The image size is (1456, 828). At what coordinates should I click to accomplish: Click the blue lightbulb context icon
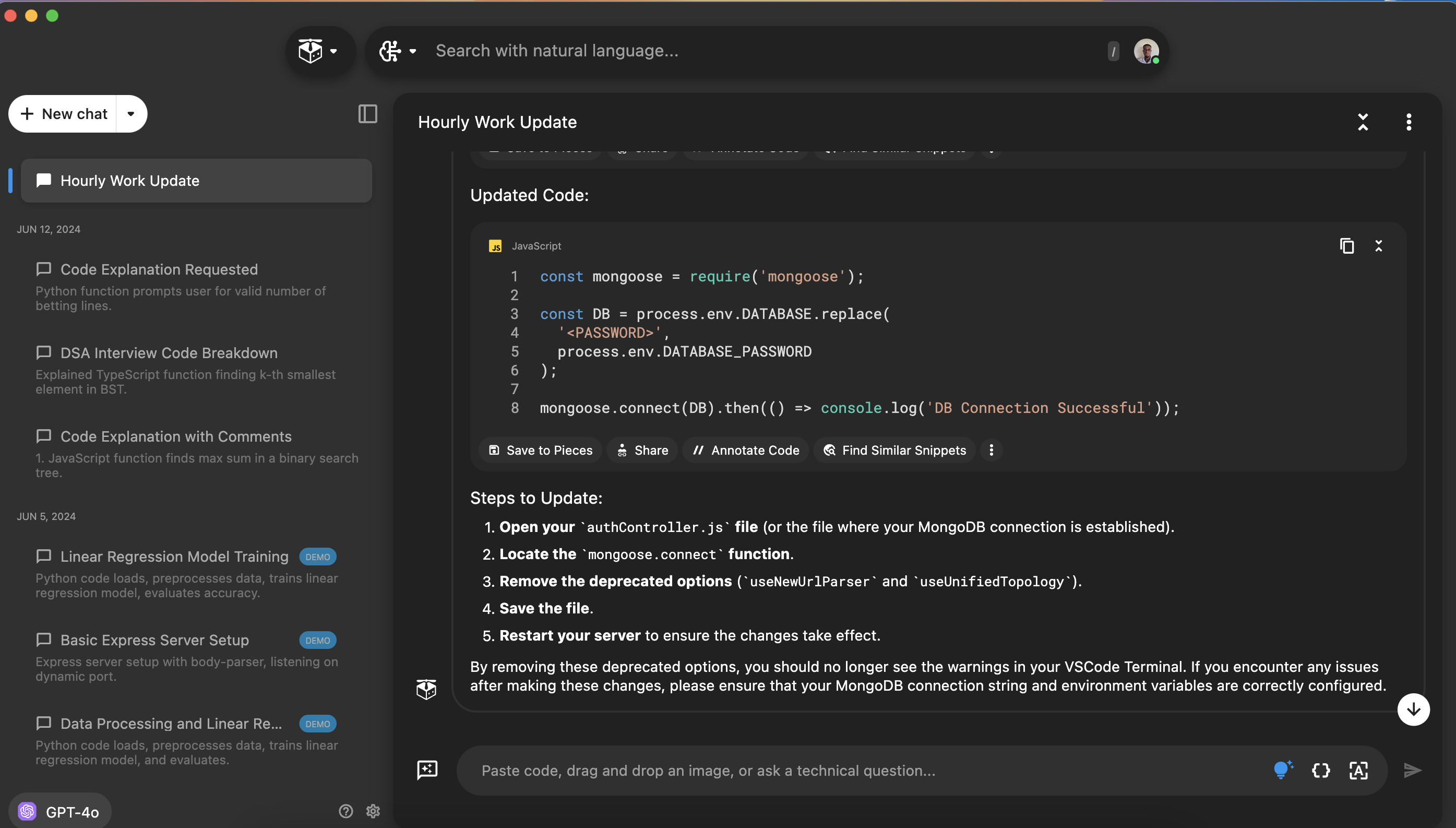[1283, 770]
